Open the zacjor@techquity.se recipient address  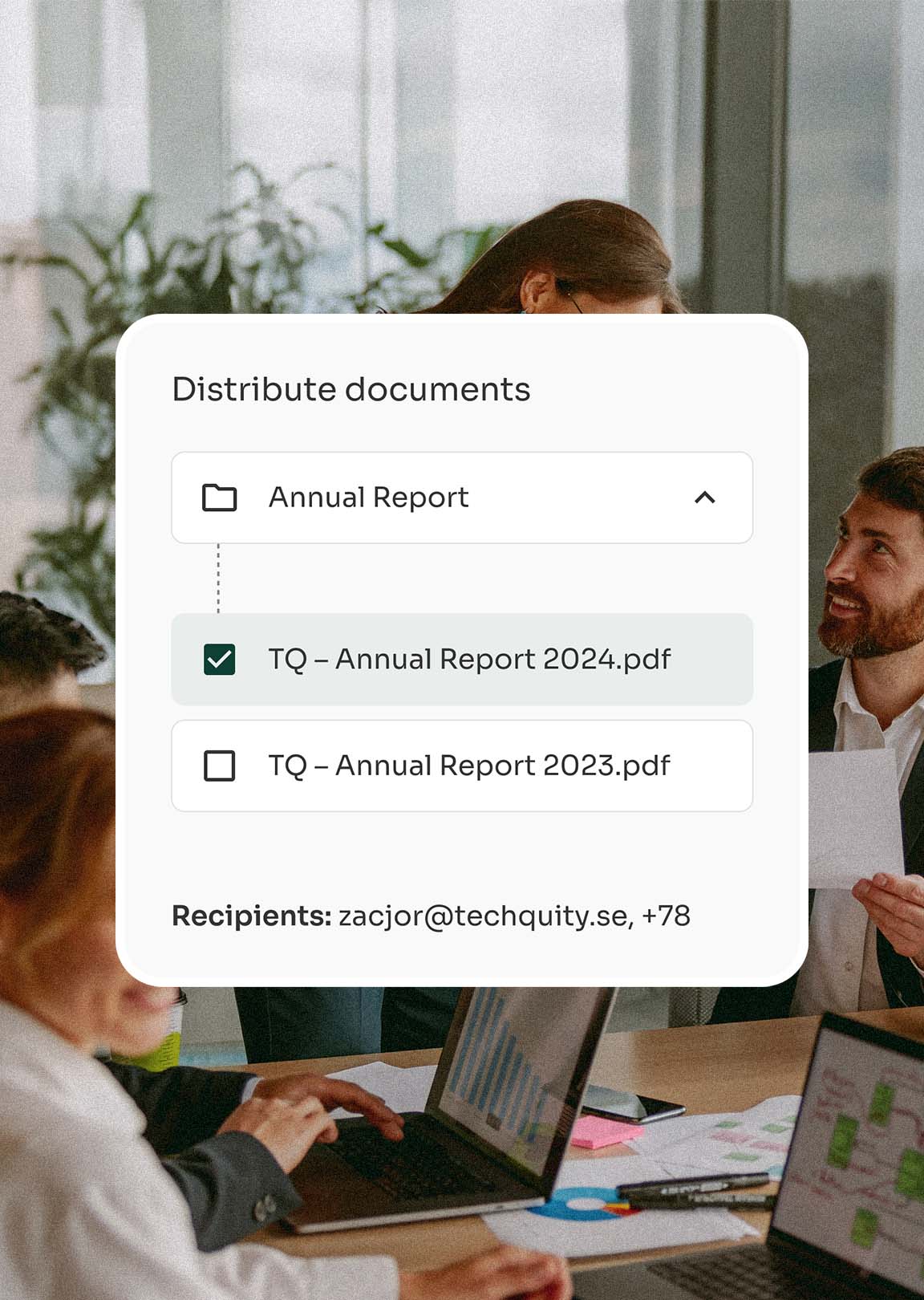click(x=483, y=916)
